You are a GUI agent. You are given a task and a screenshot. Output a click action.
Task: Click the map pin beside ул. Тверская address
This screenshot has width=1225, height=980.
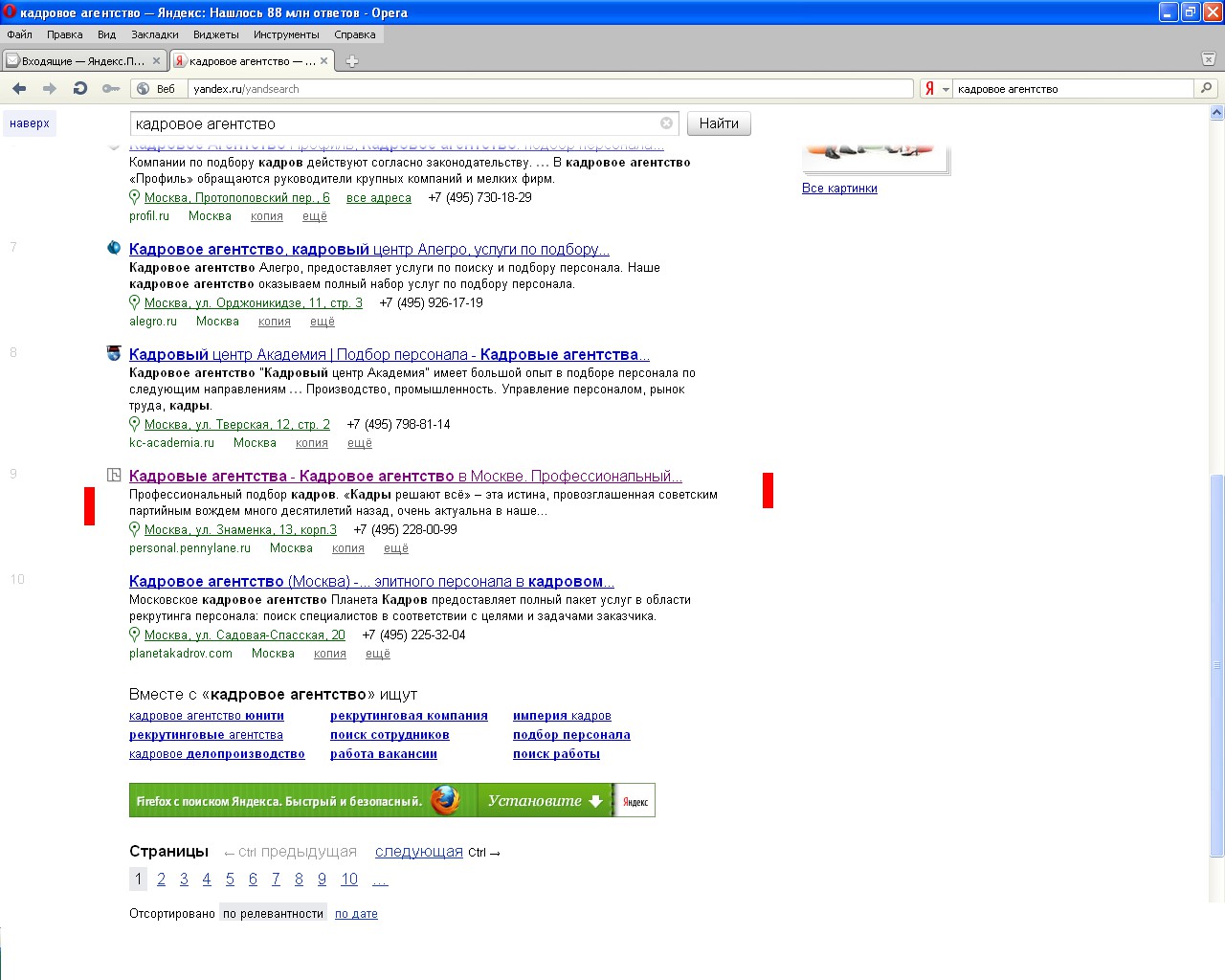click(135, 424)
